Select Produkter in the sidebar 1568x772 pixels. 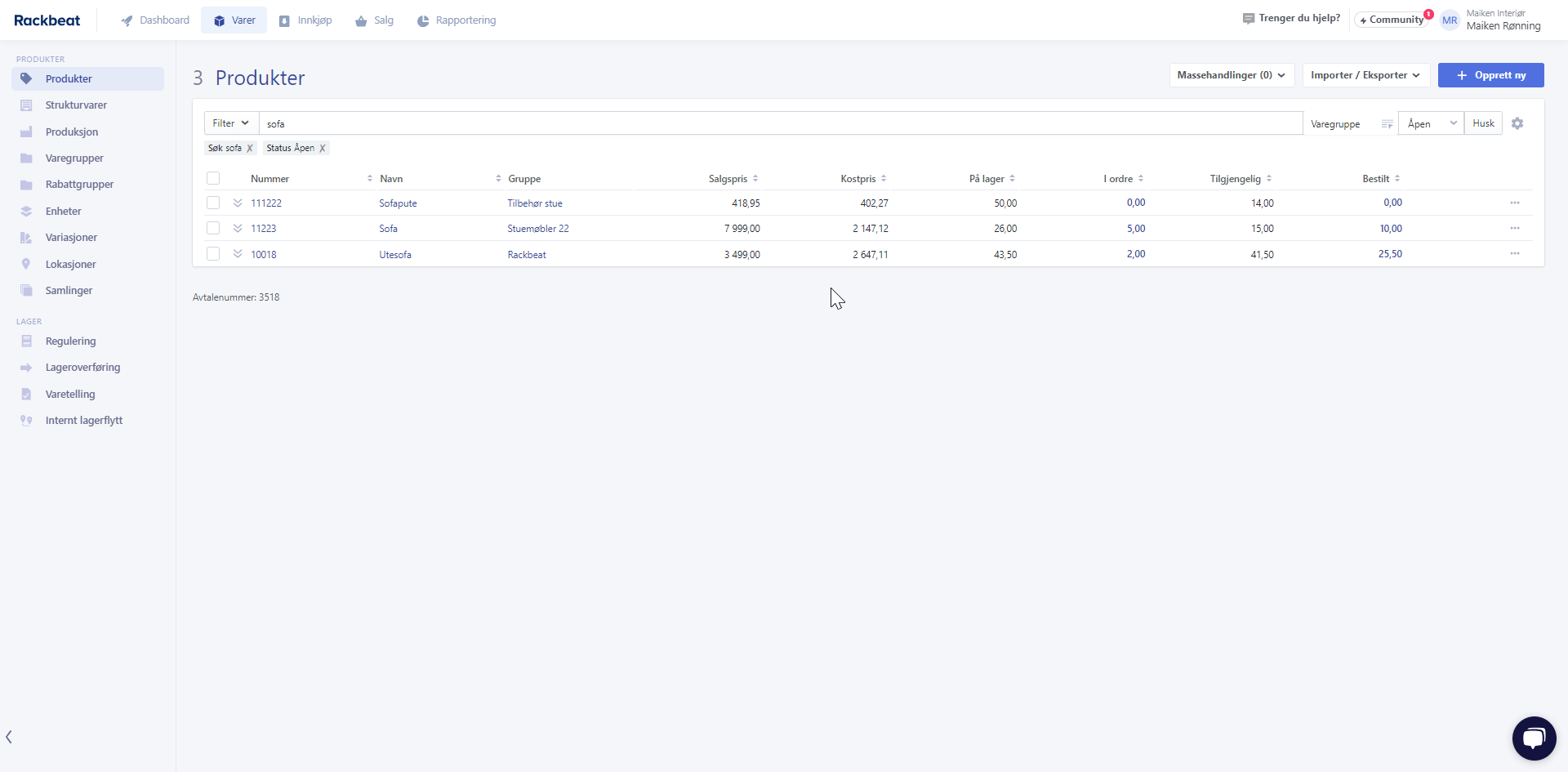click(x=67, y=78)
